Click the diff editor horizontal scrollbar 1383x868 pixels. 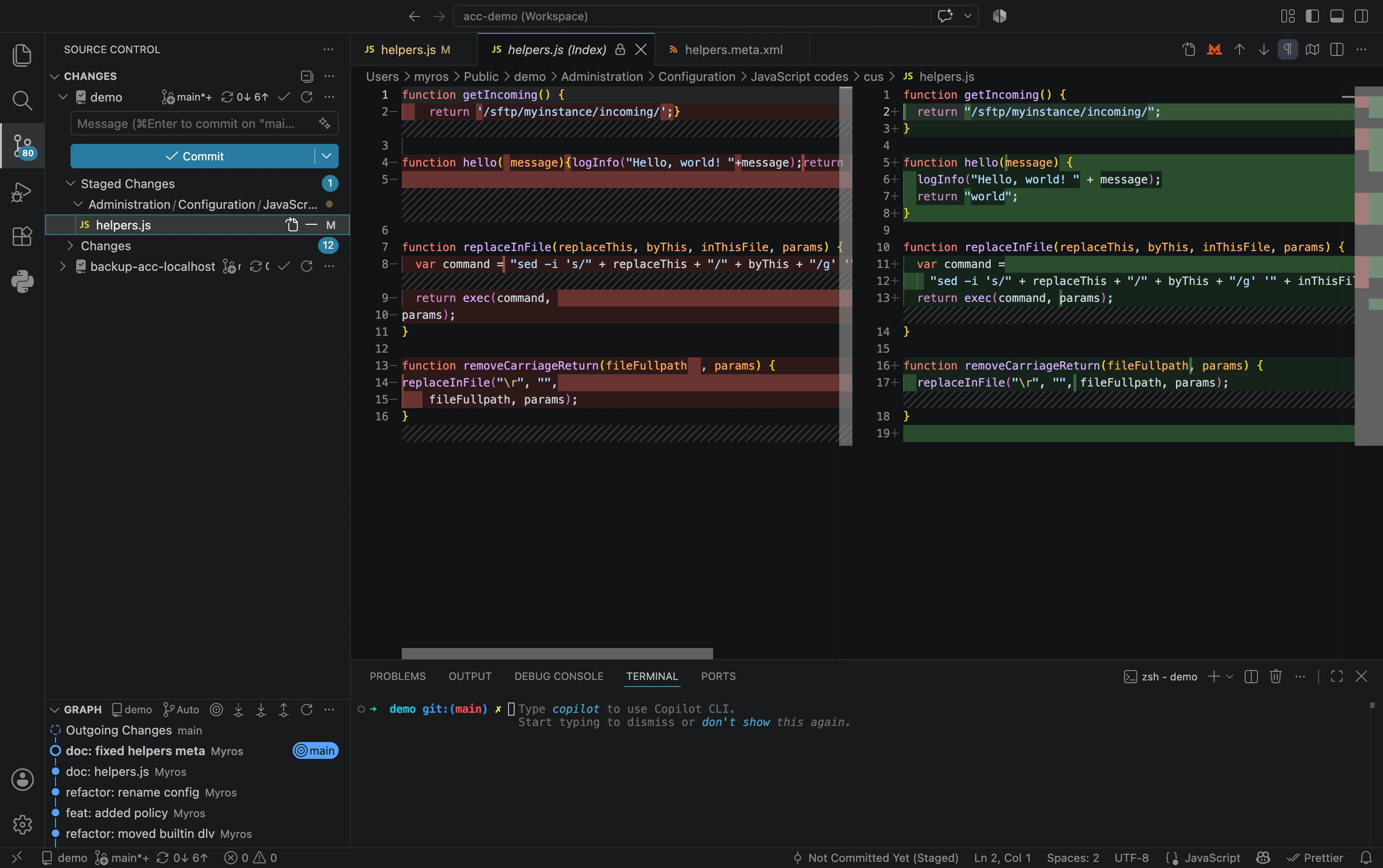pyautogui.click(x=557, y=653)
